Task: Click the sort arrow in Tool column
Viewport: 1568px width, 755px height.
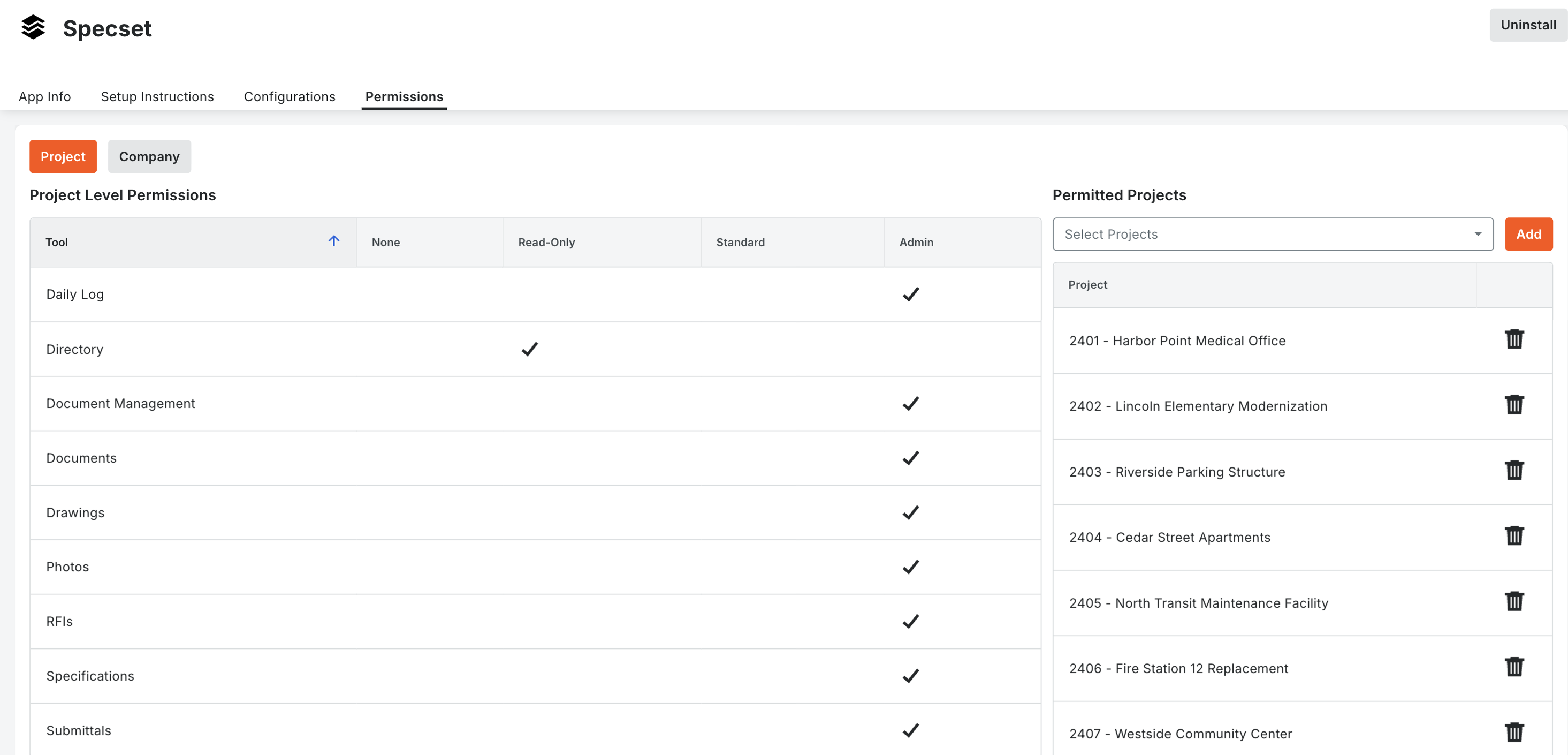Action: 333,241
